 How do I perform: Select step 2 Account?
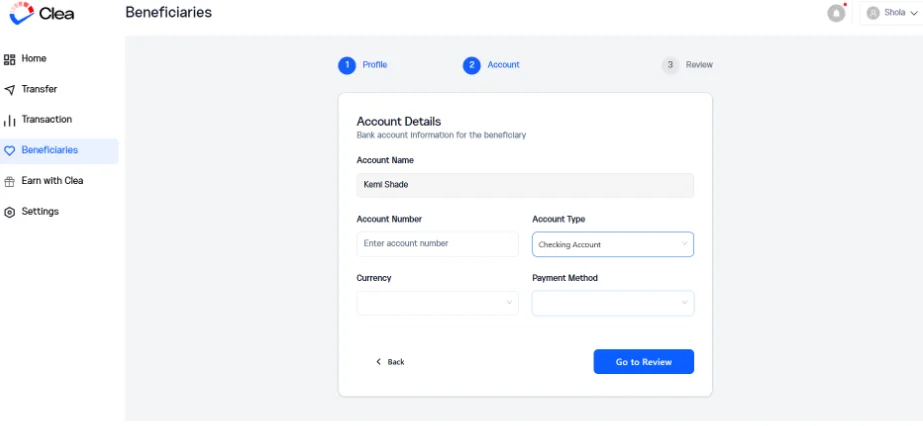click(492, 65)
